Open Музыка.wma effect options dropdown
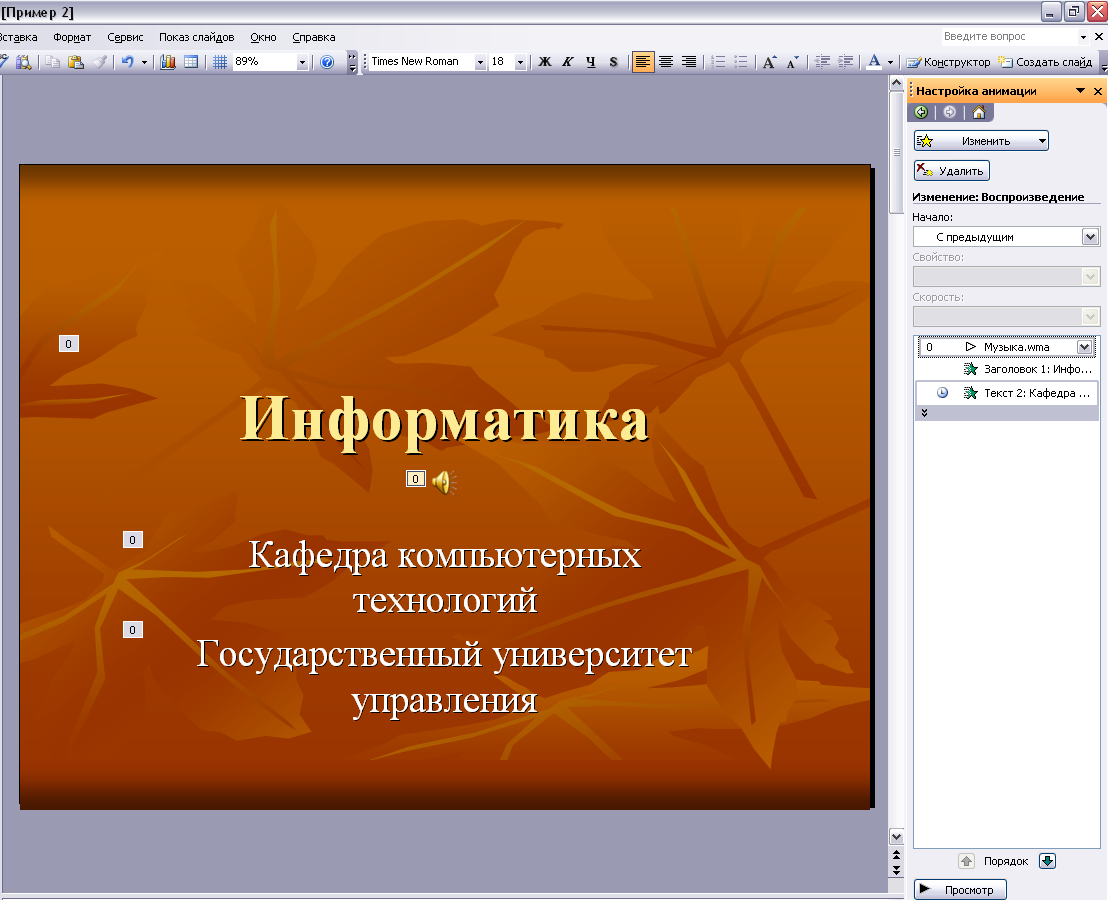Image resolution: width=1108 pixels, height=900 pixels. [1085, 347]
